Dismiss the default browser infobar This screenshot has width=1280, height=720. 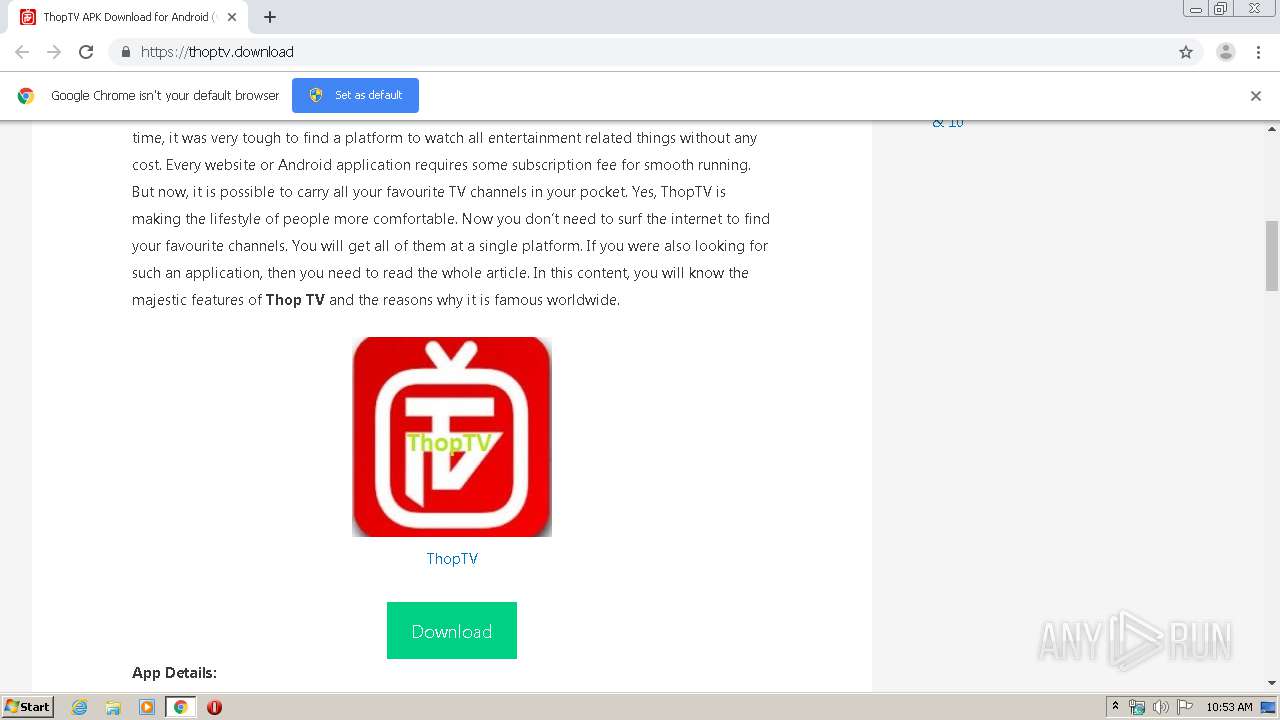[x=1256, y=96]
